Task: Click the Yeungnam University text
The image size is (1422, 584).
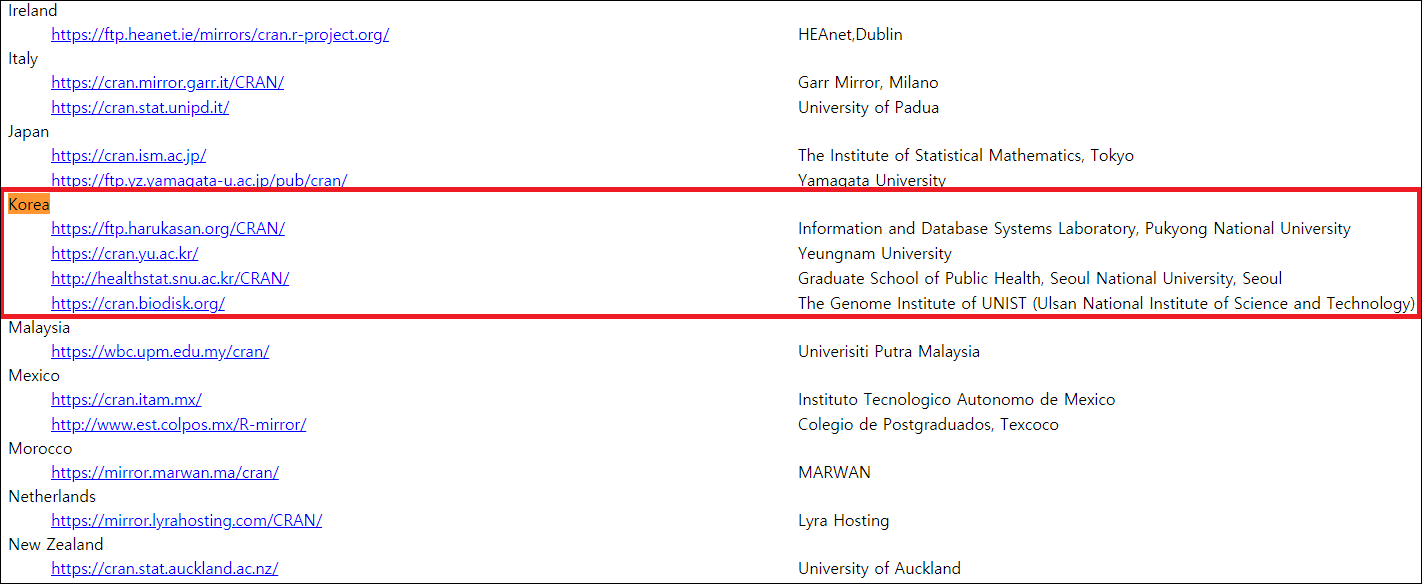Action: point(875,253)
